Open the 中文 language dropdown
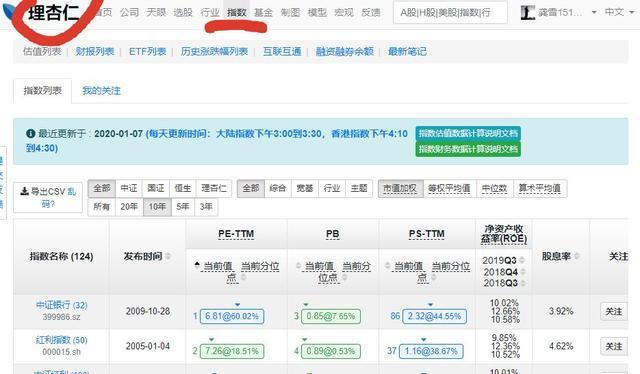Screen dimensions: 640x374 619,12
